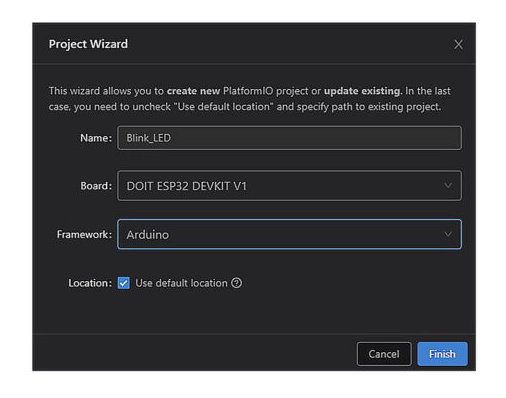Uncheck the Use default location checkbox
The width and height of the screenshot is (506, 398).
tap(124, 283)
